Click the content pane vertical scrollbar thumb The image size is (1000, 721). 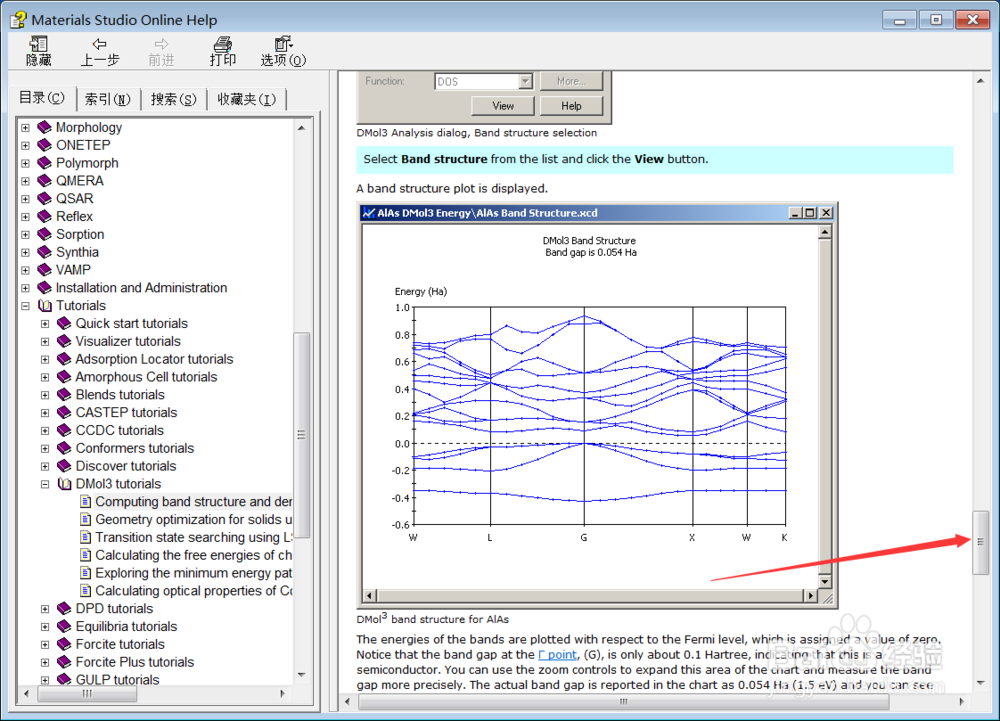[x=980, y=542]
